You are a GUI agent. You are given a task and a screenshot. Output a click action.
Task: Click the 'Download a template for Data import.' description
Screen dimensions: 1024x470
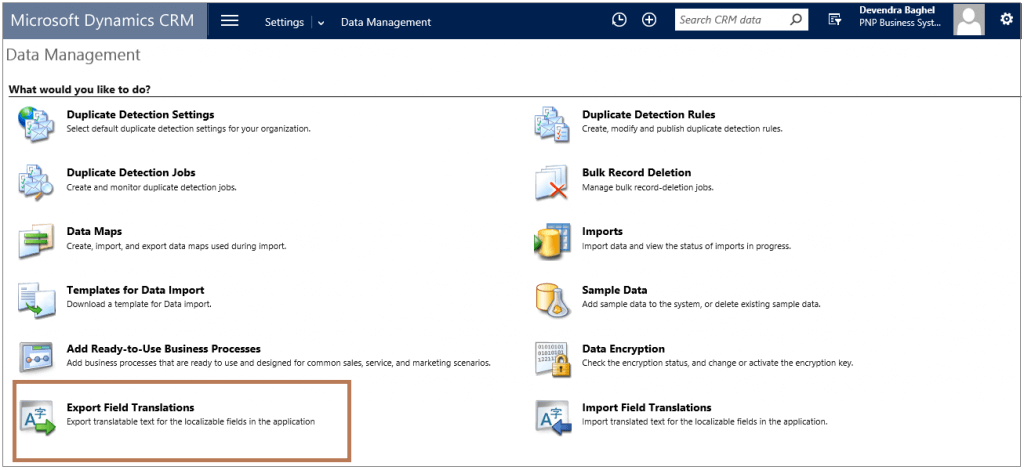point(138,305)
